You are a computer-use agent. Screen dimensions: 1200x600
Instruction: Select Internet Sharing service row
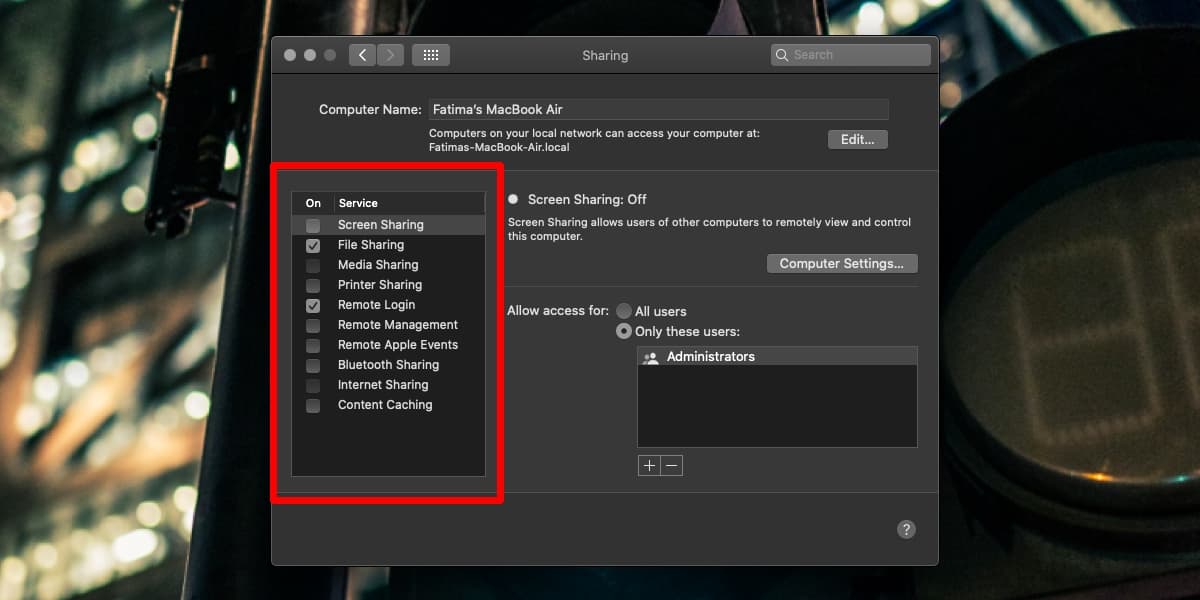click(383, 385)
